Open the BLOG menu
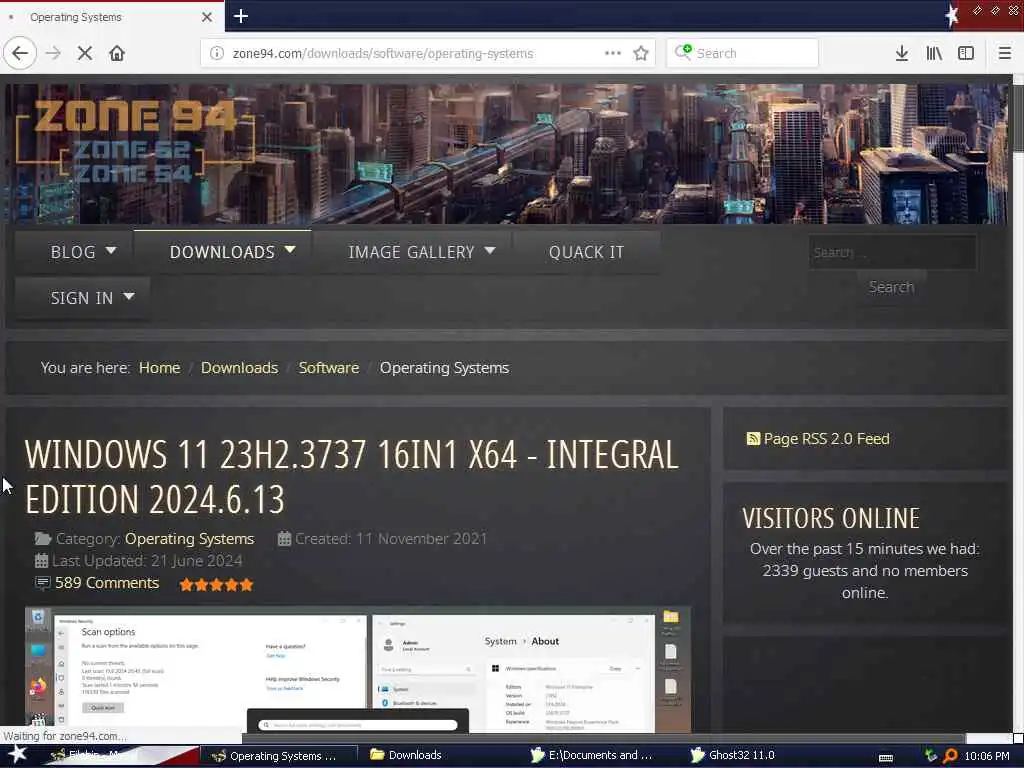 coord(73,252)
